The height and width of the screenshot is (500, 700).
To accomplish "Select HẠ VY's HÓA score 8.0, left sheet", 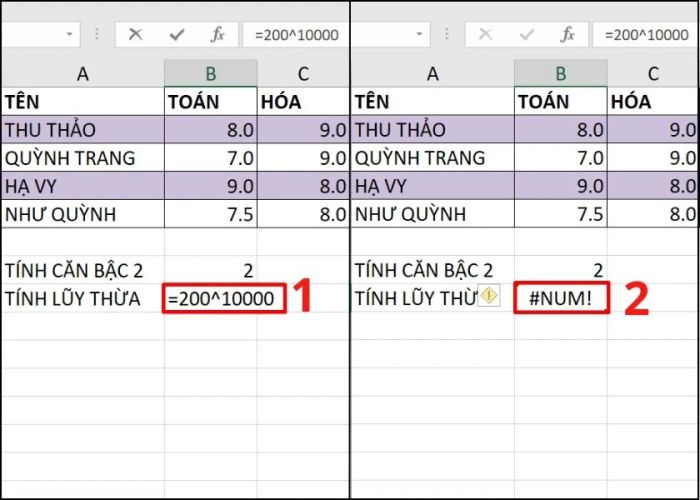I will 303,186.
